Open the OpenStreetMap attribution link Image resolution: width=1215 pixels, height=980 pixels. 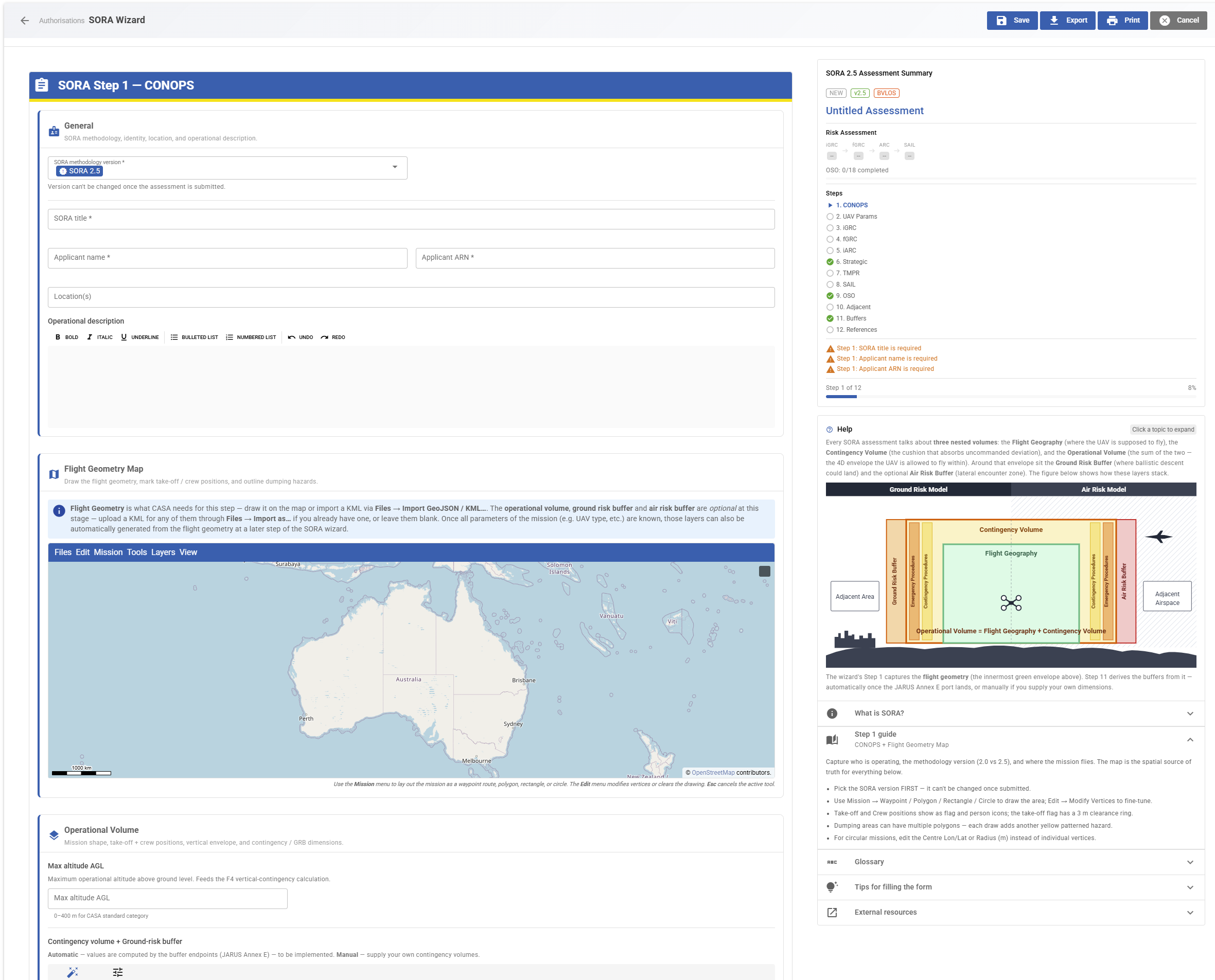(x=713, y=773)
